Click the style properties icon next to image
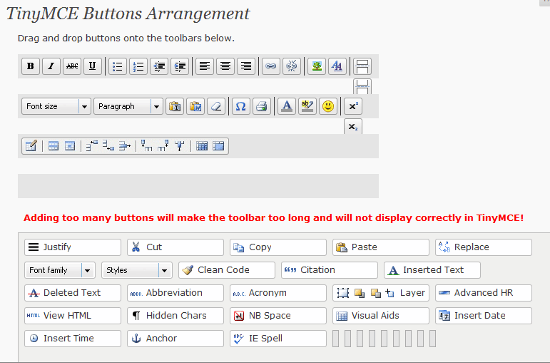This screenshot has height=363, width=550. tap(337, 66)
